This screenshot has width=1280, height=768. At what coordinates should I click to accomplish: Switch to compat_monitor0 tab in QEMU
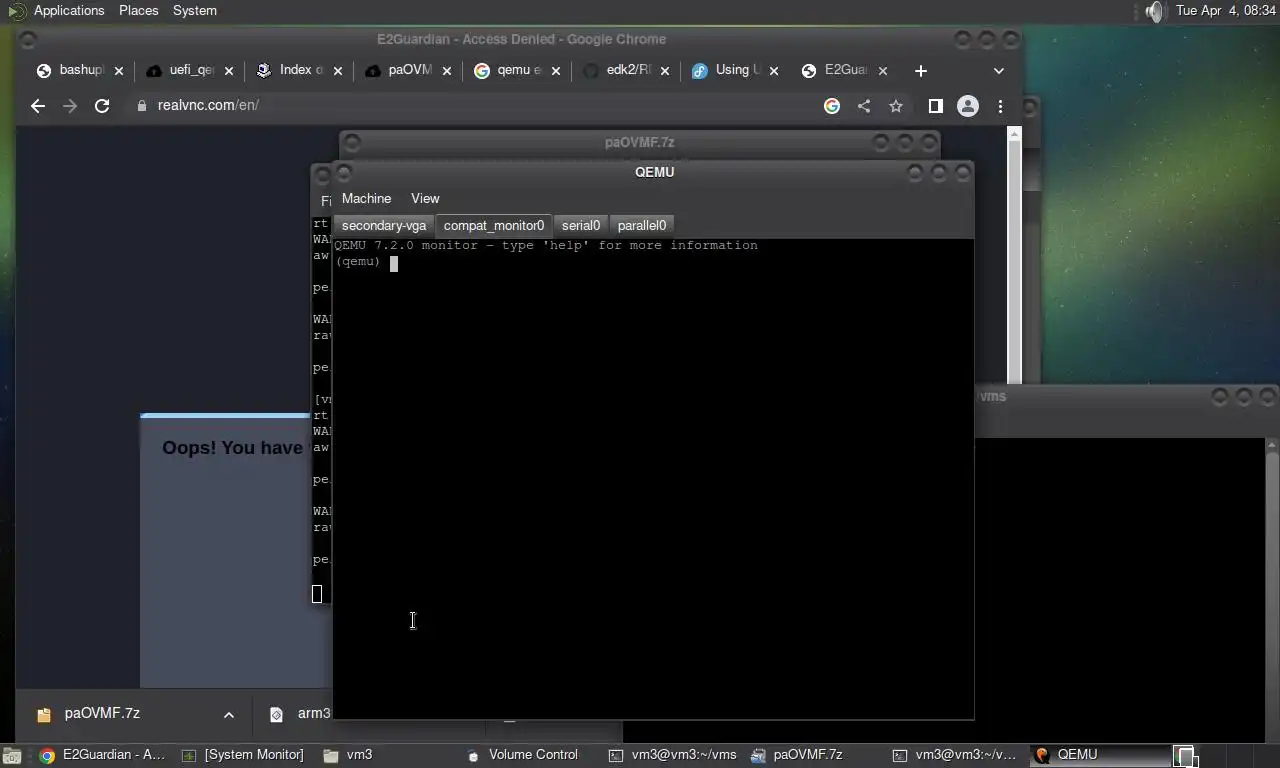pyautogui.click(x=494, y=225)
